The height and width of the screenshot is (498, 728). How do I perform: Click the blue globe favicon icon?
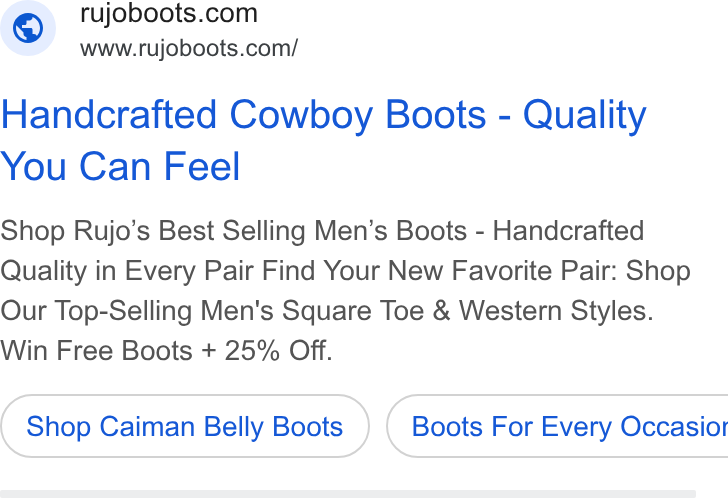coord(28,28)
